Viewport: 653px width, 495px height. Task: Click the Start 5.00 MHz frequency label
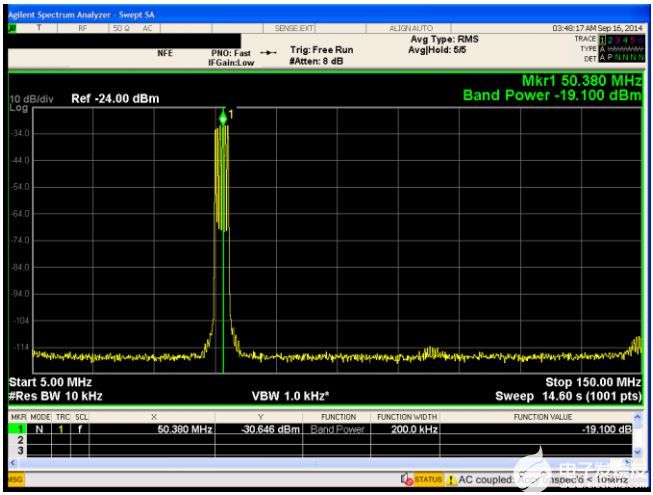pyautogui.click(x=50, y=382)
